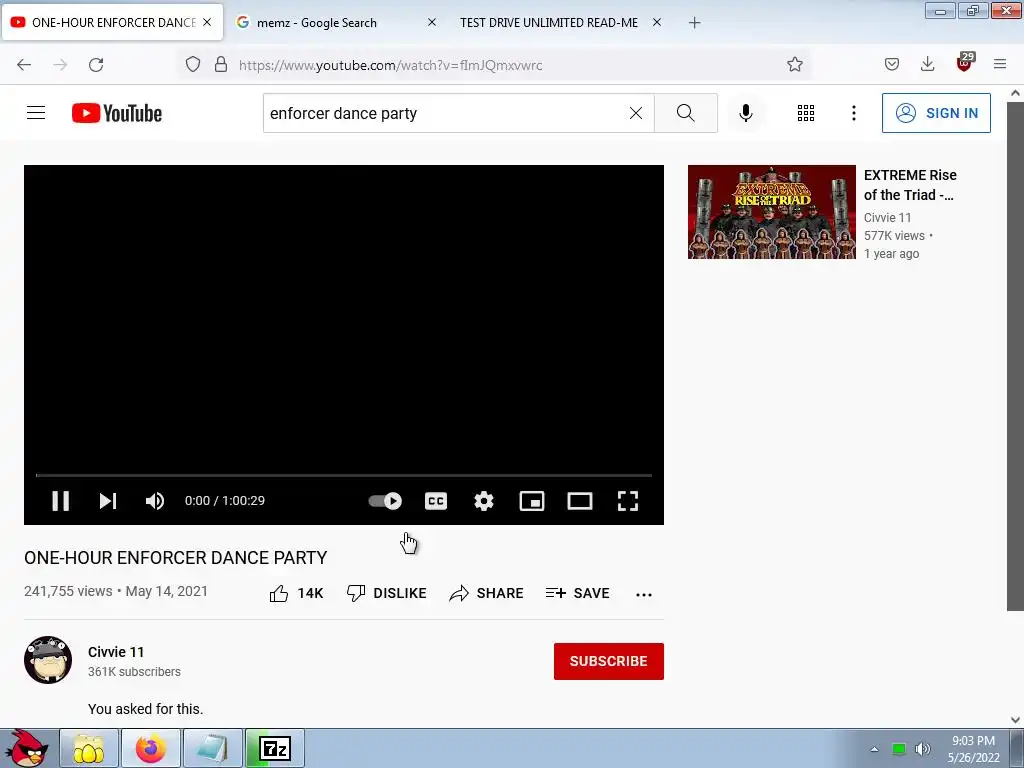Open the uBlock Origin extension icon
Image resolution: width=1024 pixels, height=768 pixels.
pos(965,63)
